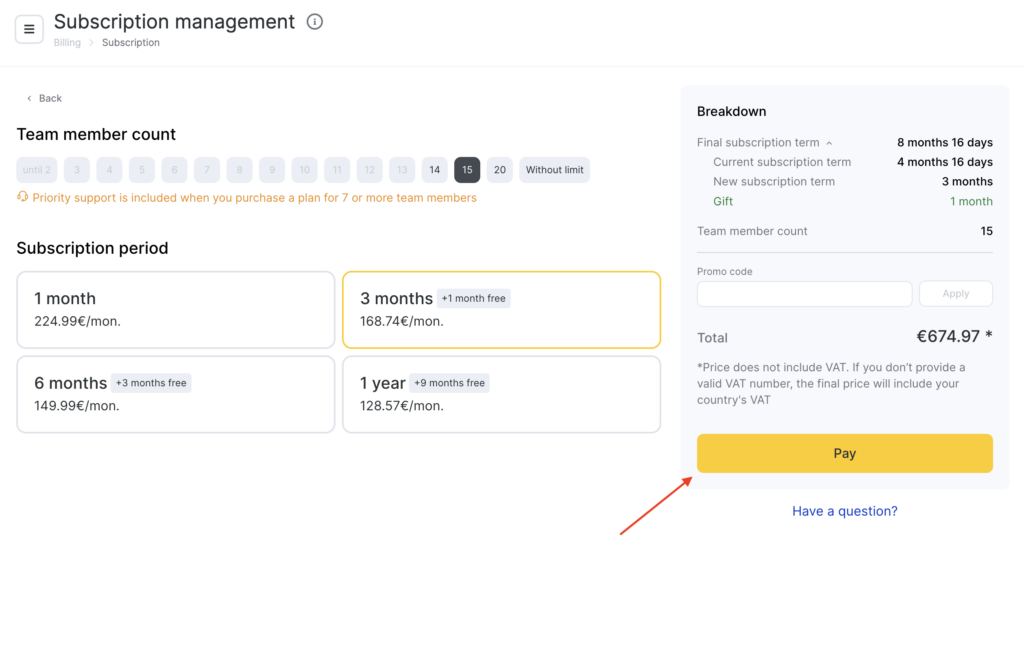1024x649 pixels.
Task: Select 13 team members
Action: (402, 170)
